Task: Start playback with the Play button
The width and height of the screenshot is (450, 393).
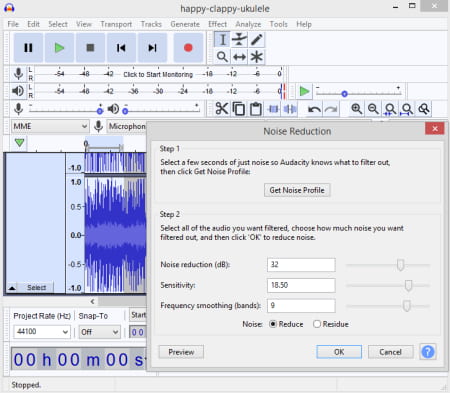Action: [59, 48]
